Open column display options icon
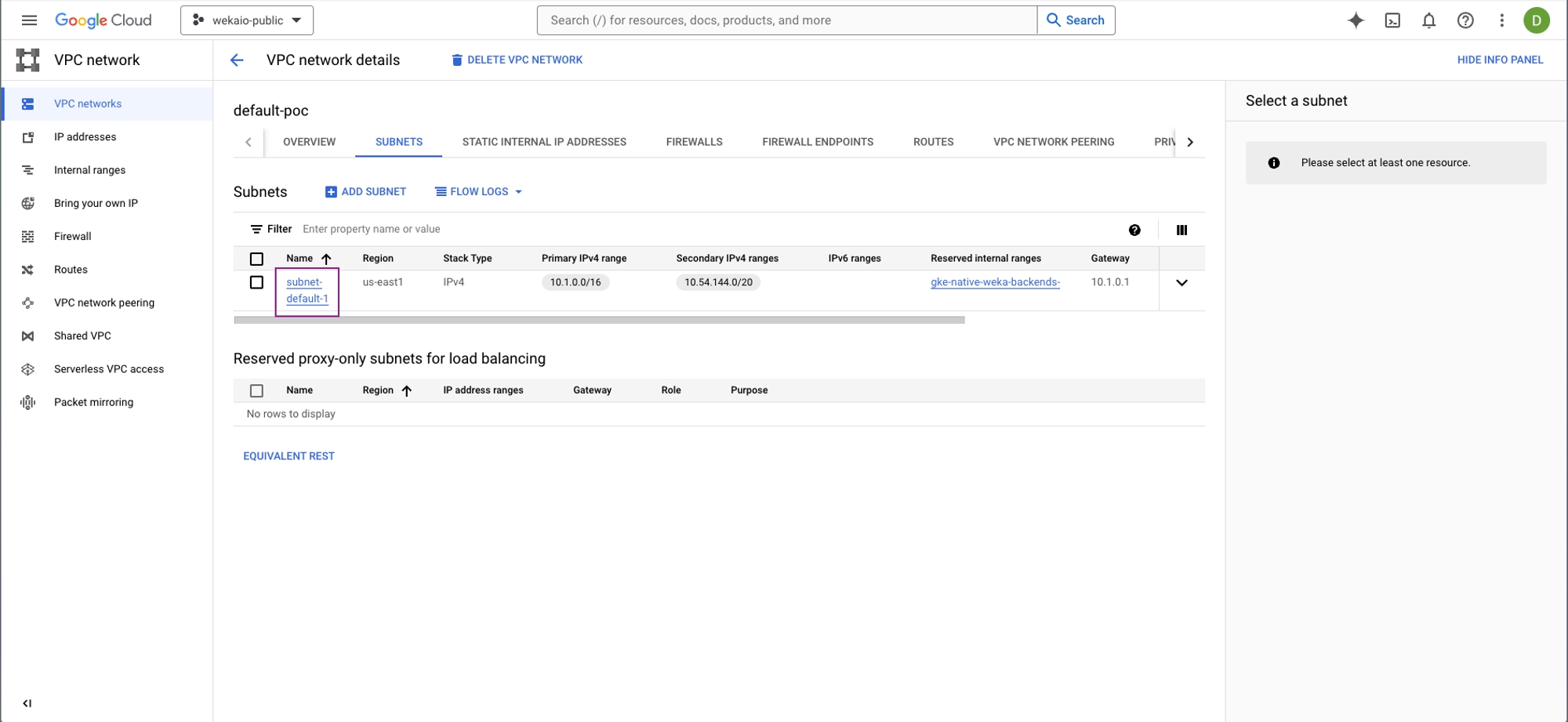This screenshot has width=1568, height=722. tap(1181, 230)
